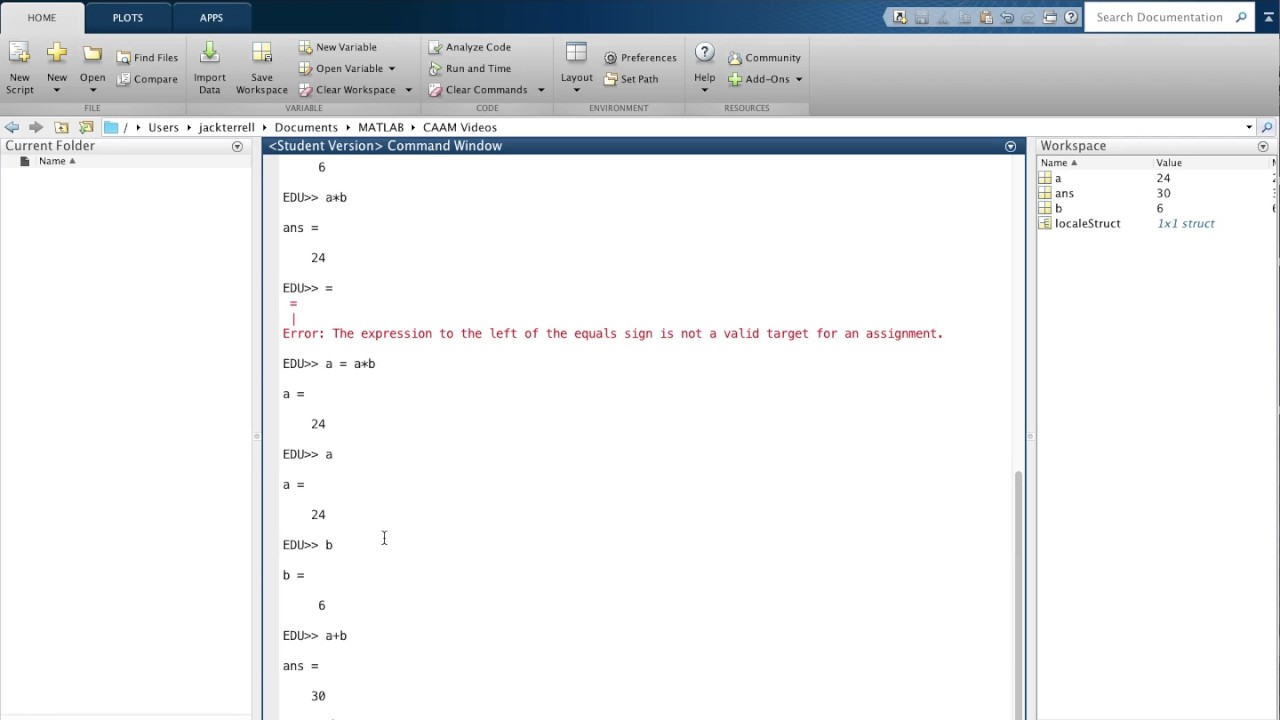
Task: Click the 'a = a*b' command line
Action: 329,364
